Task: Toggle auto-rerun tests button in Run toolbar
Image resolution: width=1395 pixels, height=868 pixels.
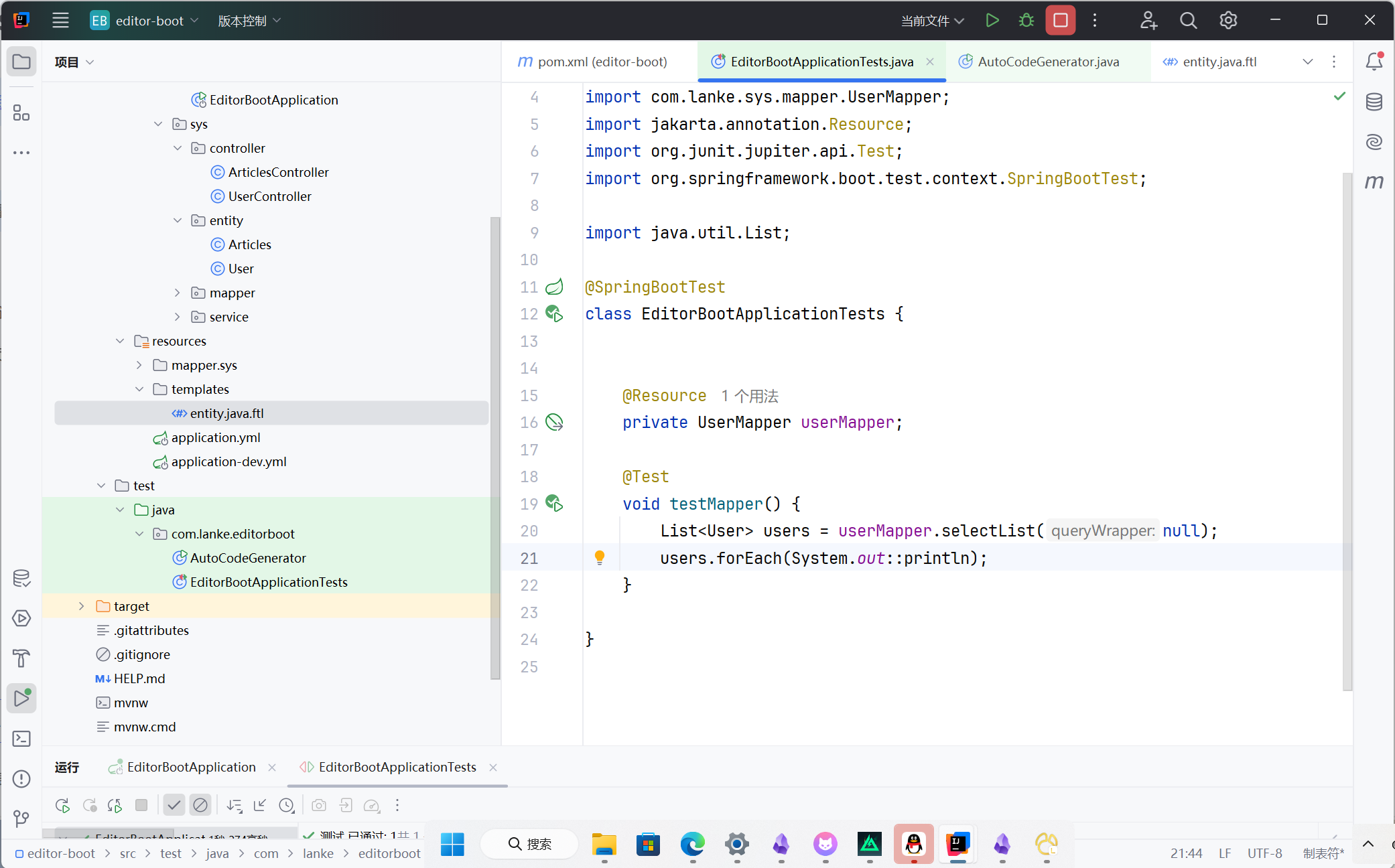Action: coord(115,805)
